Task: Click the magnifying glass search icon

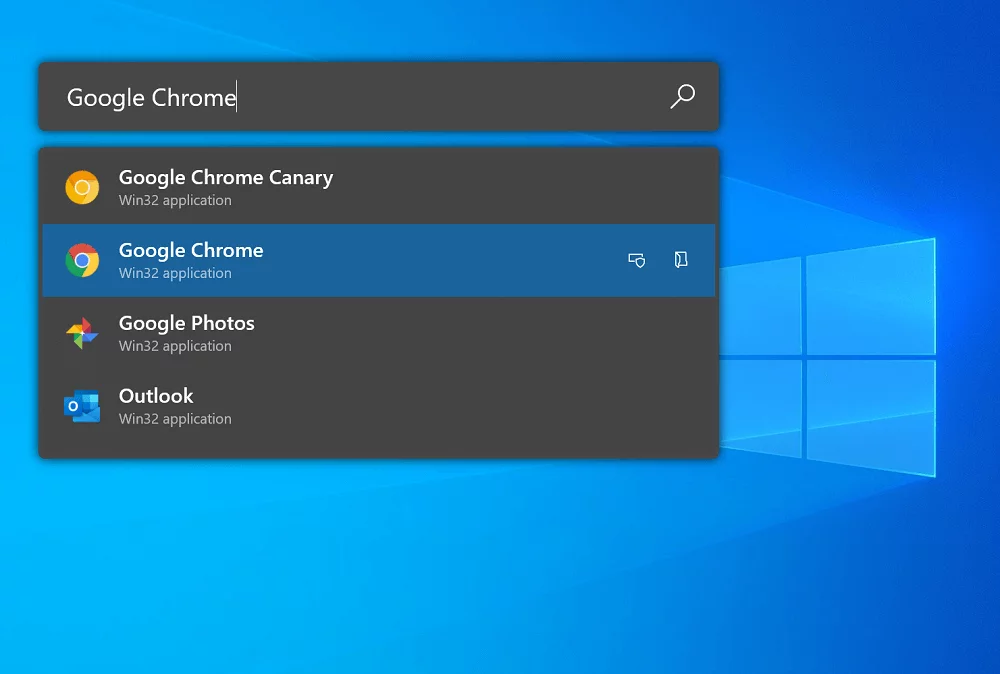Action: (x=682, y=96)
